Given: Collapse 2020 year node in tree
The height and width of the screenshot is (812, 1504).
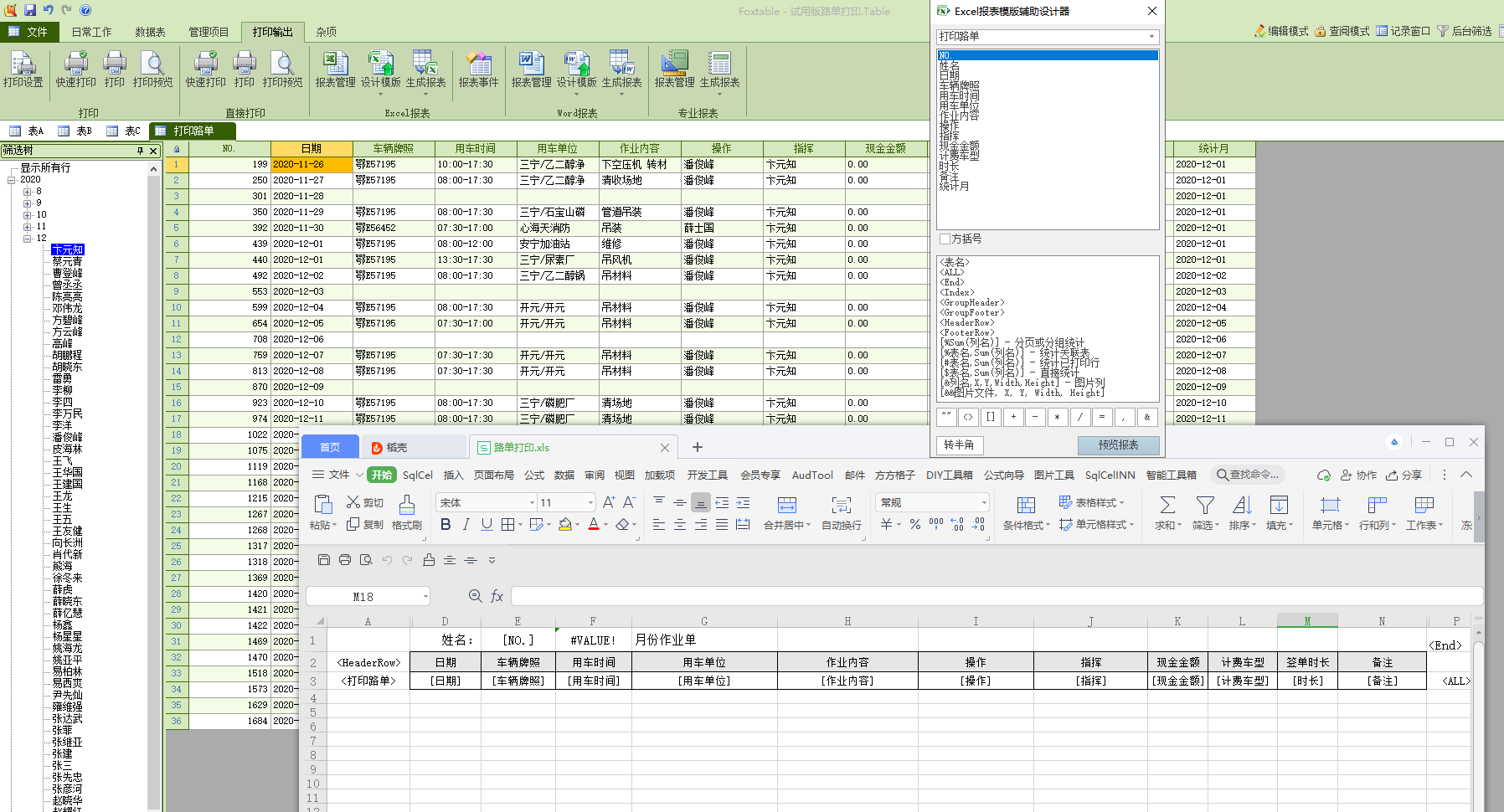Looking at the screenshot, I should 12,180.
